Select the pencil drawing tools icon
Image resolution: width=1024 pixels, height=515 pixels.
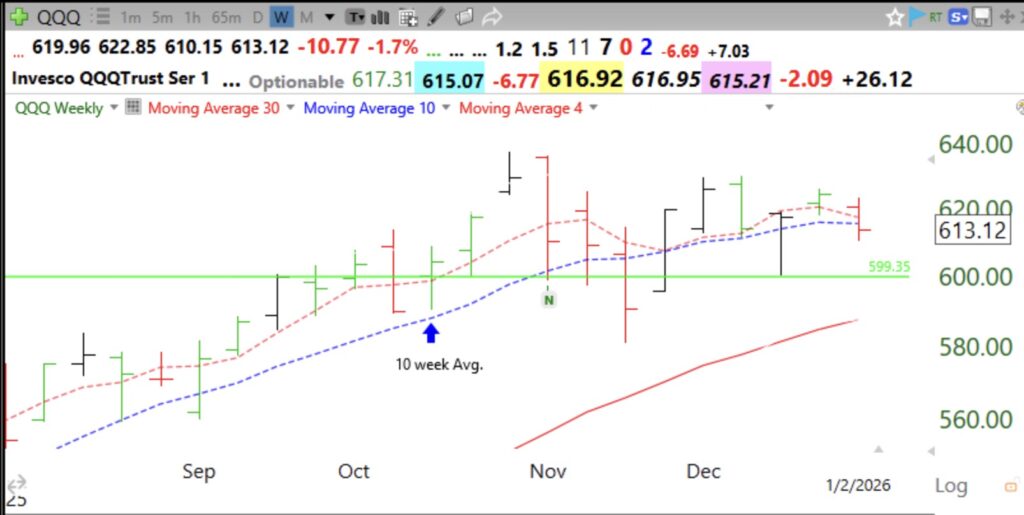coord(435,16)
